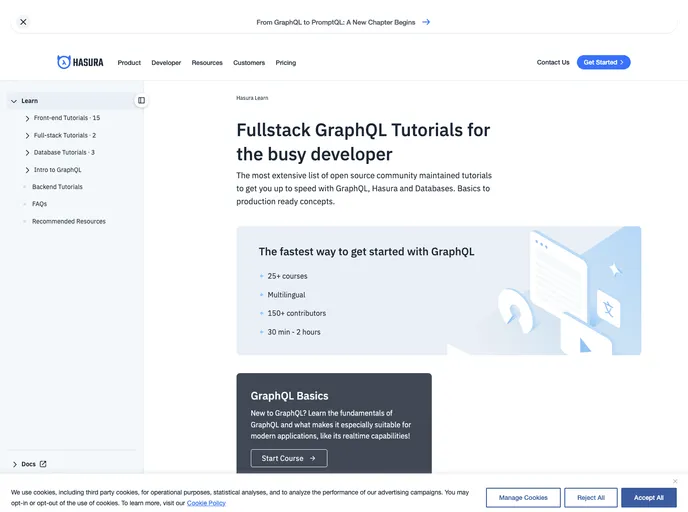Image resolution: width=688 pixels, height=512 pixels.
Task: Open Full-stack Tutorials · 2
Action: click(65, 136)
